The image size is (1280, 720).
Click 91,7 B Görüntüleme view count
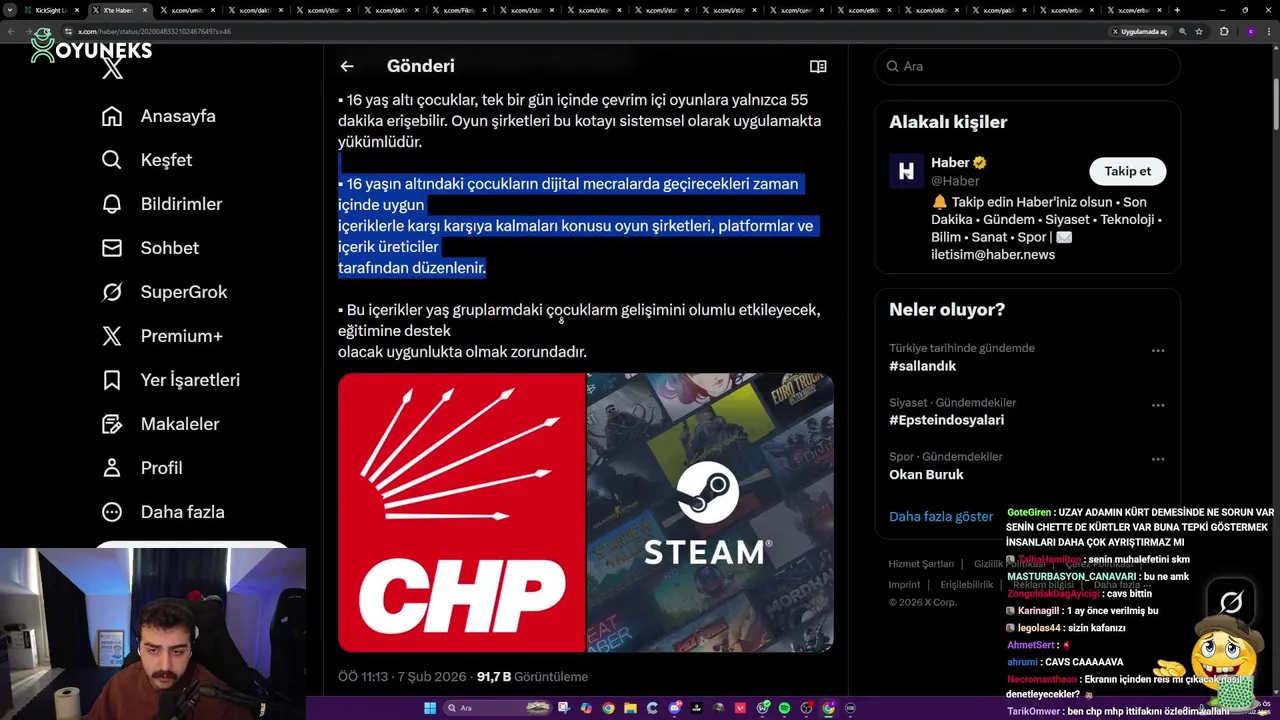click(532, 677)
